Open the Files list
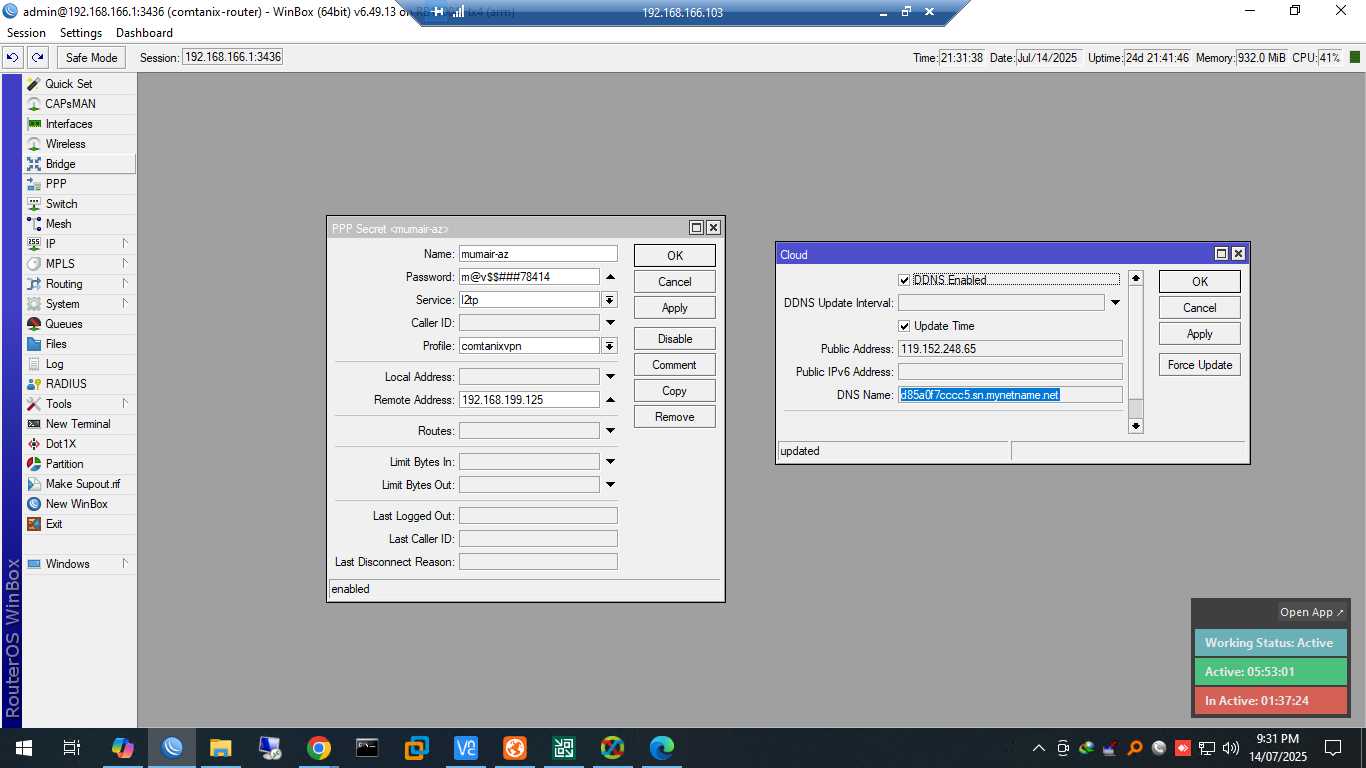Image resolution: width=1366 pixels, height=768 pixels. pyautogui.click(x=79, y=344)
